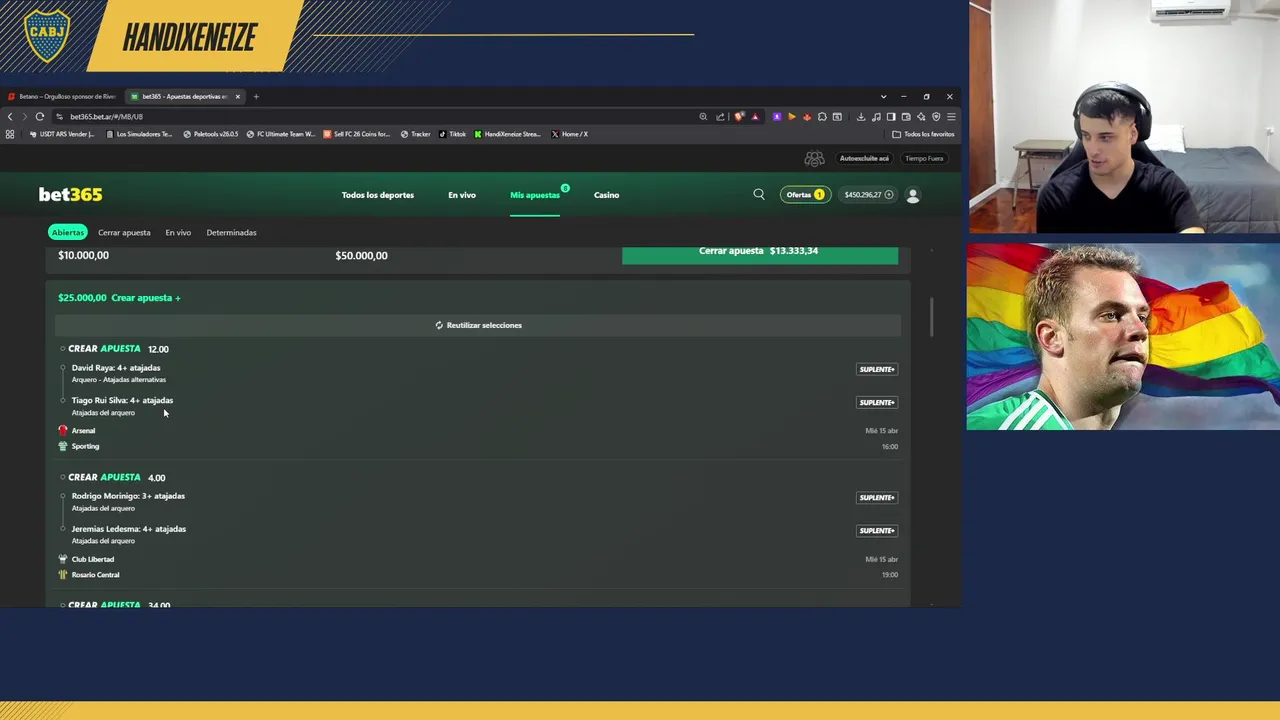Open the Leo AI sparkle icon
This screenshot has width=1280, height=720.
921,116
